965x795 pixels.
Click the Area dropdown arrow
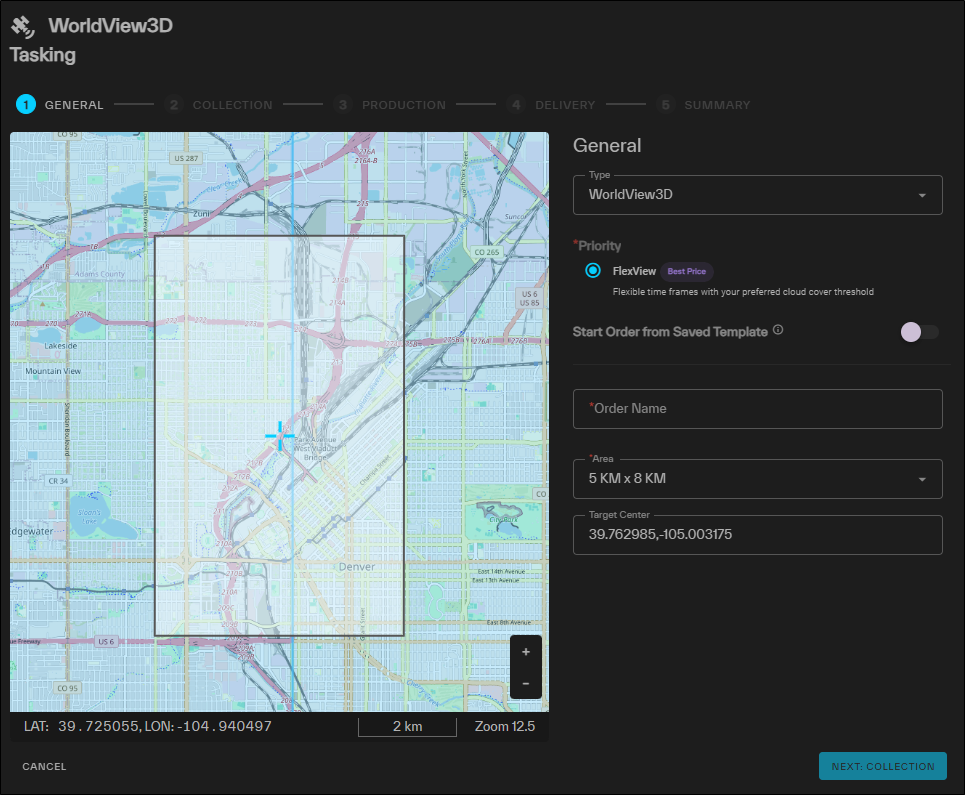(922, 479)
